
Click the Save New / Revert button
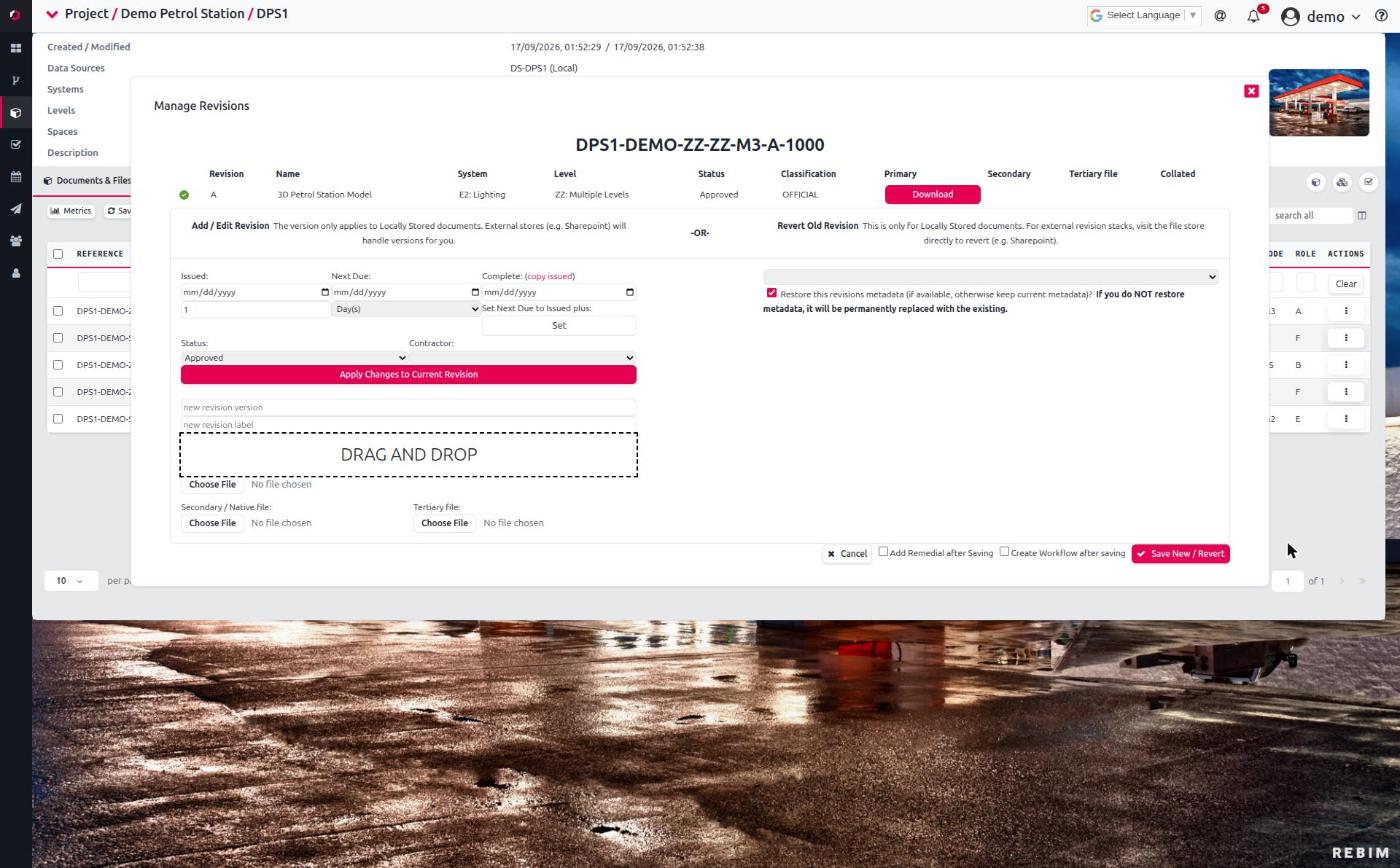pyautogui.click(x=1180, y=554)
